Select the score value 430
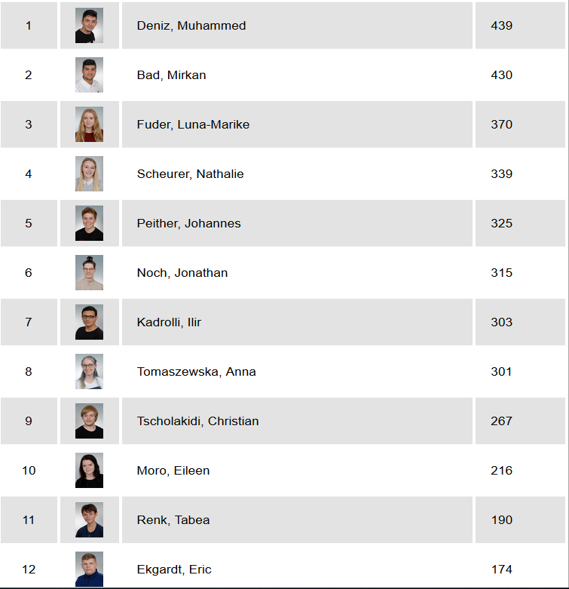The height and width of the screenshot is (589, 569). click(x=501, y=75)
